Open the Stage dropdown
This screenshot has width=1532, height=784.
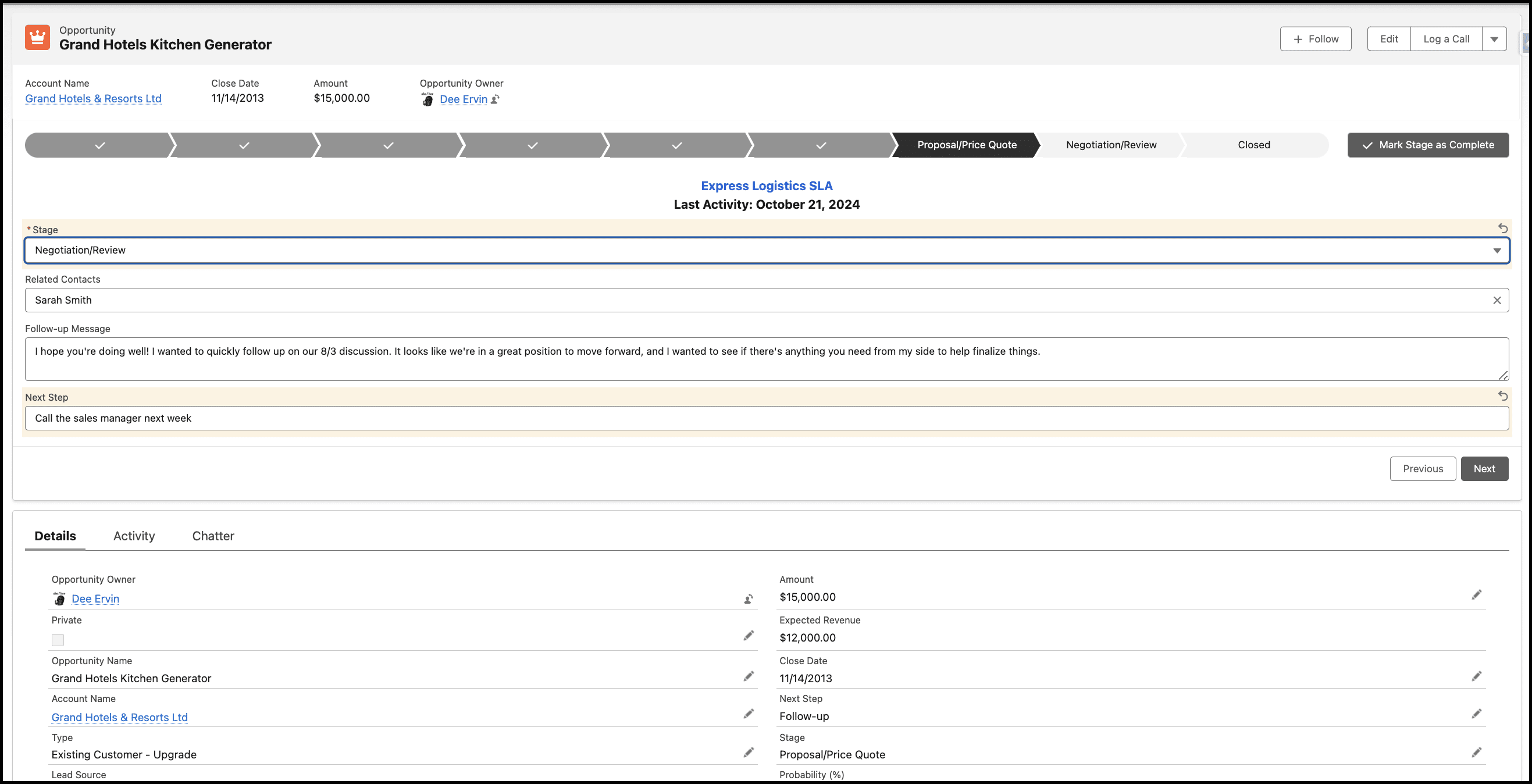click(767, 251)
